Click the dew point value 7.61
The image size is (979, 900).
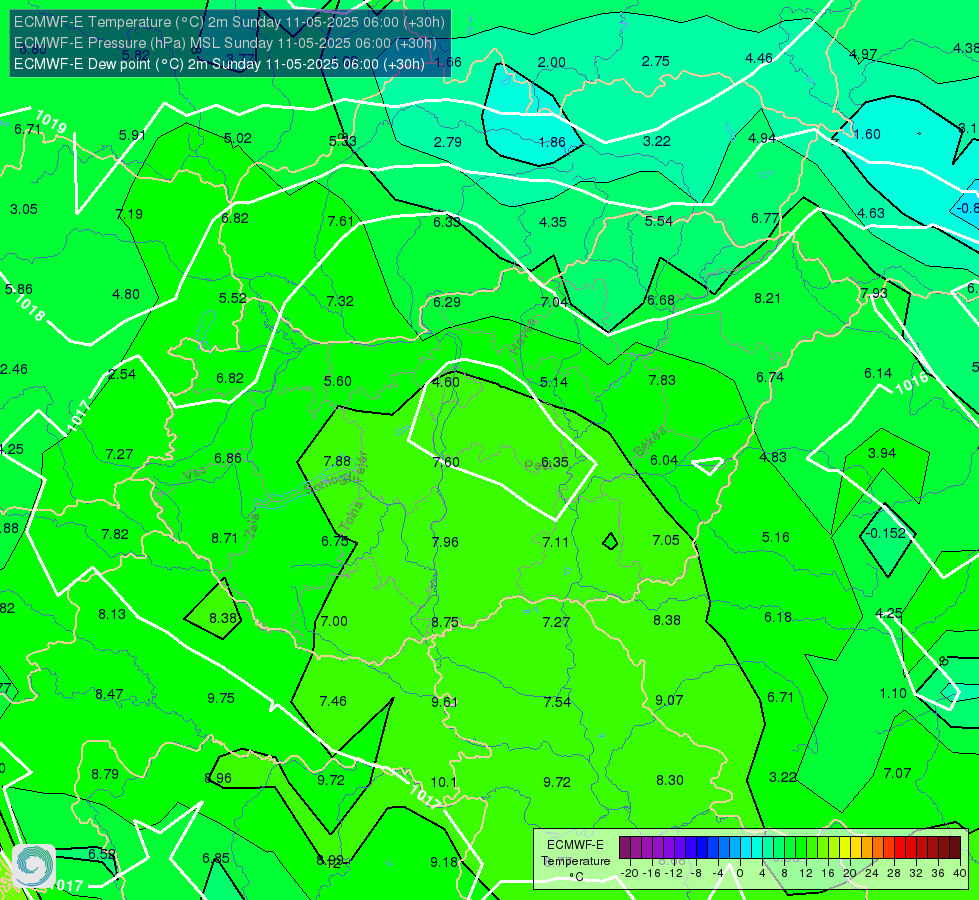coord(341,221)
